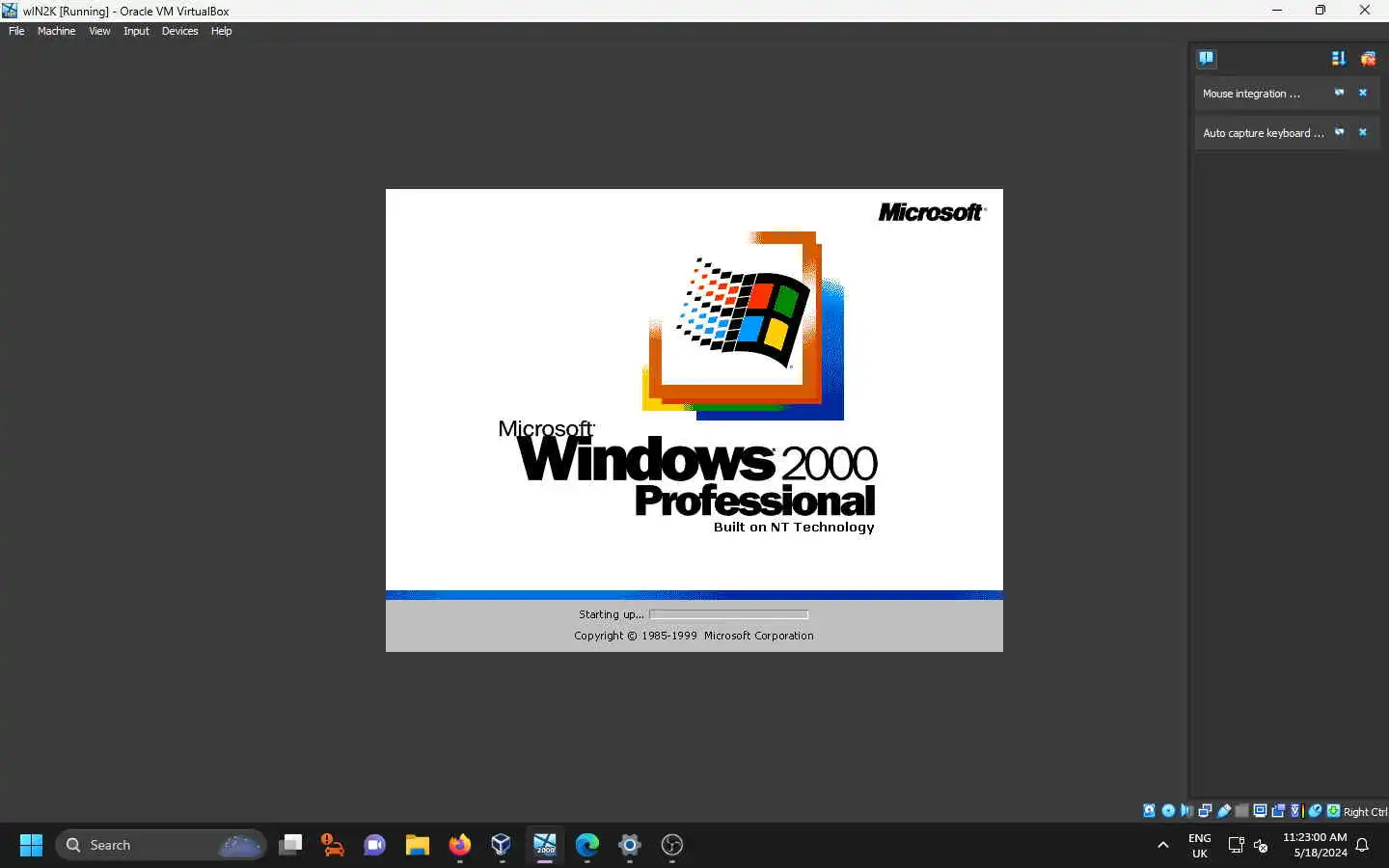Click the Mouse integration notification text
The image size is (1389, 868).
pyautogui.click(x=1251, y=94)
